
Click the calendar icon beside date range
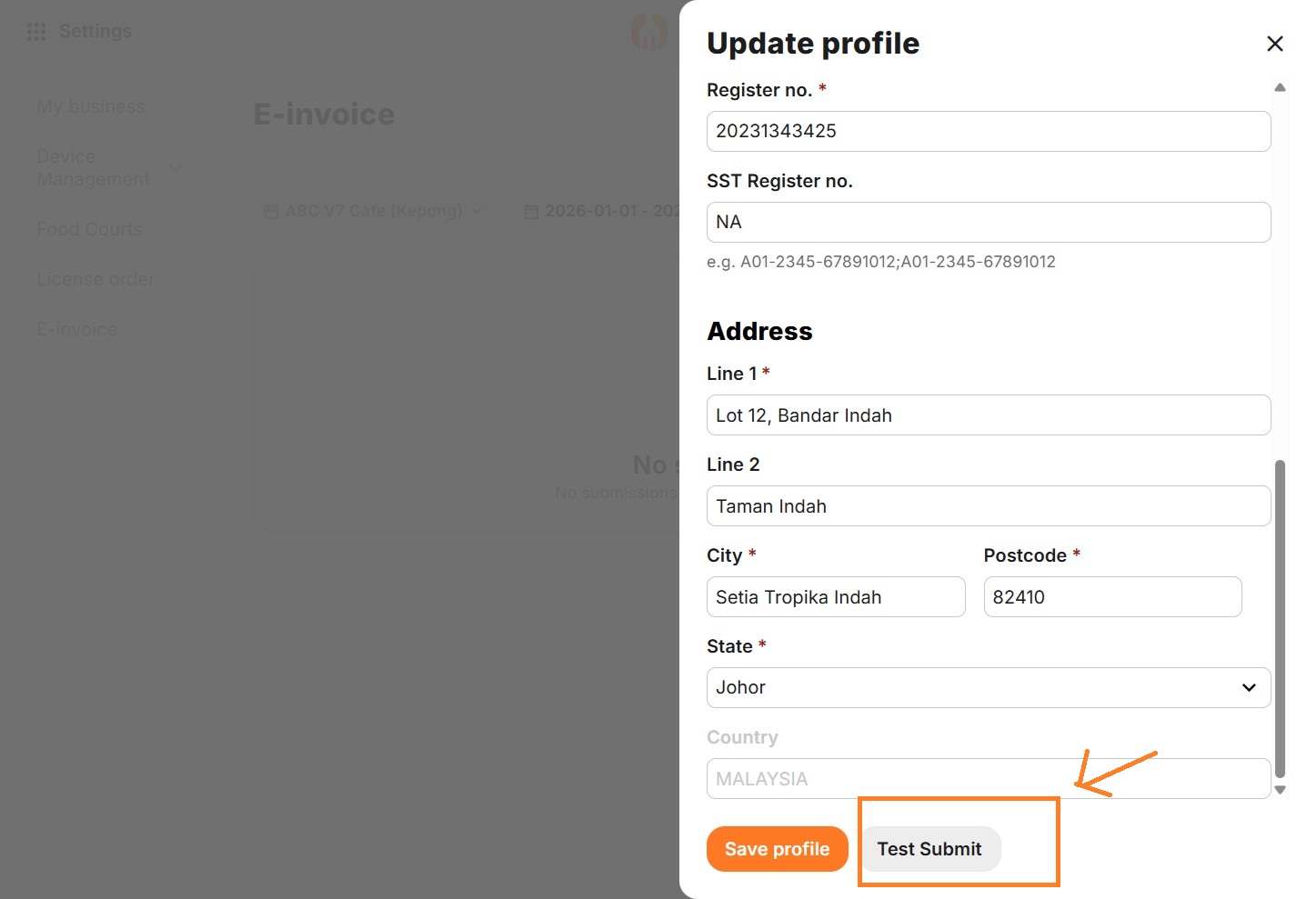[531, 212]
